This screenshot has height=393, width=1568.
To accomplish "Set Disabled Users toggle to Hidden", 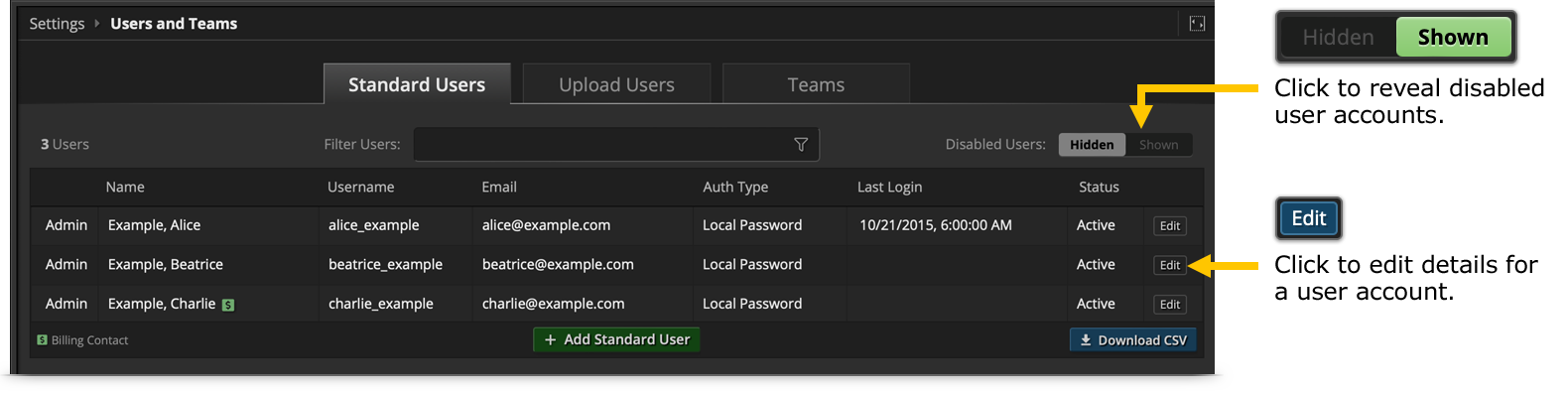I will point(1092,145).
